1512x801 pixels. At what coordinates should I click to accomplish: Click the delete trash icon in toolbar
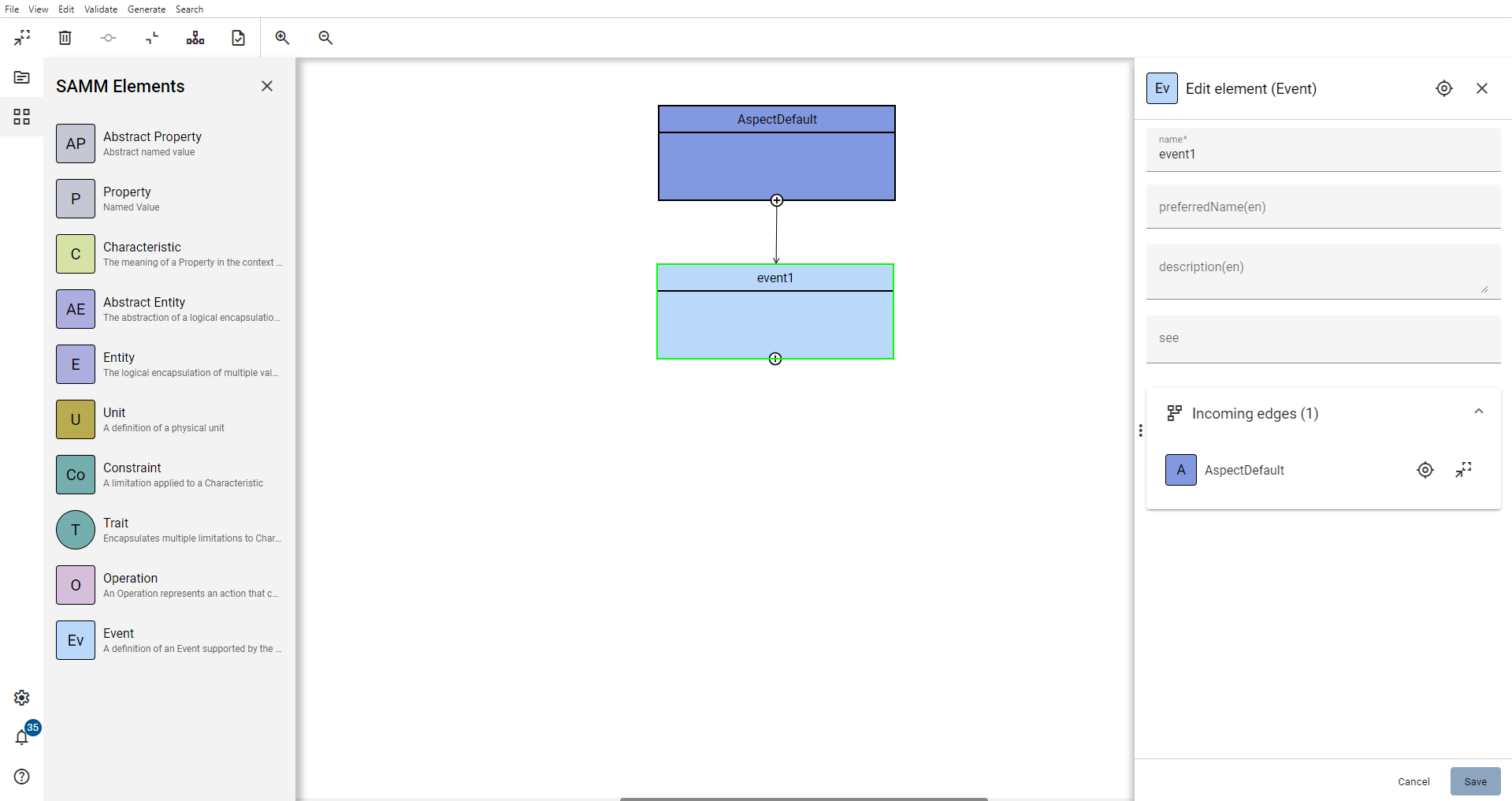(65, 38)
